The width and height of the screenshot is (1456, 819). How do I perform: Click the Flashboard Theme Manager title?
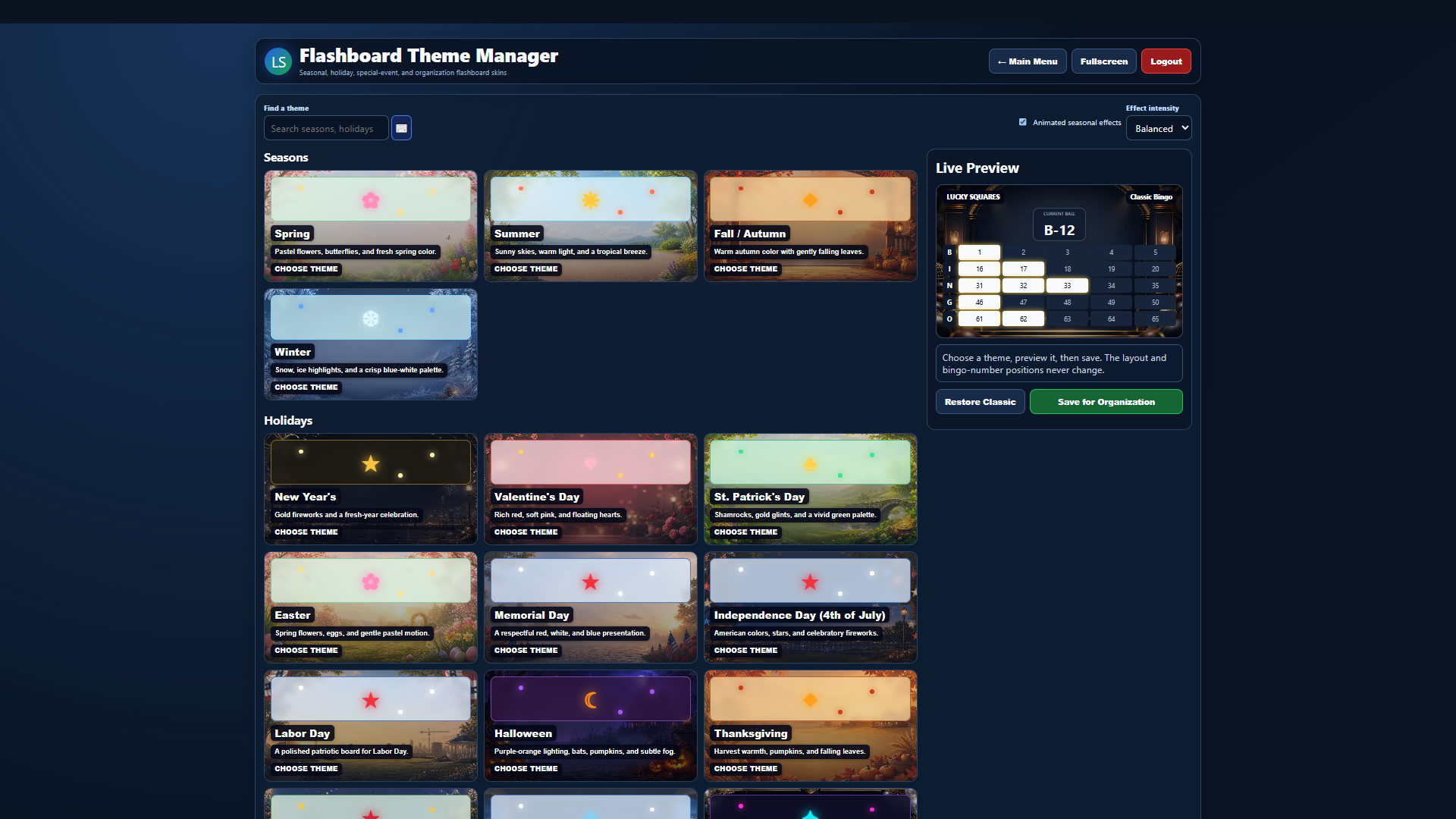pyautogui.click(x=428, y=56)
